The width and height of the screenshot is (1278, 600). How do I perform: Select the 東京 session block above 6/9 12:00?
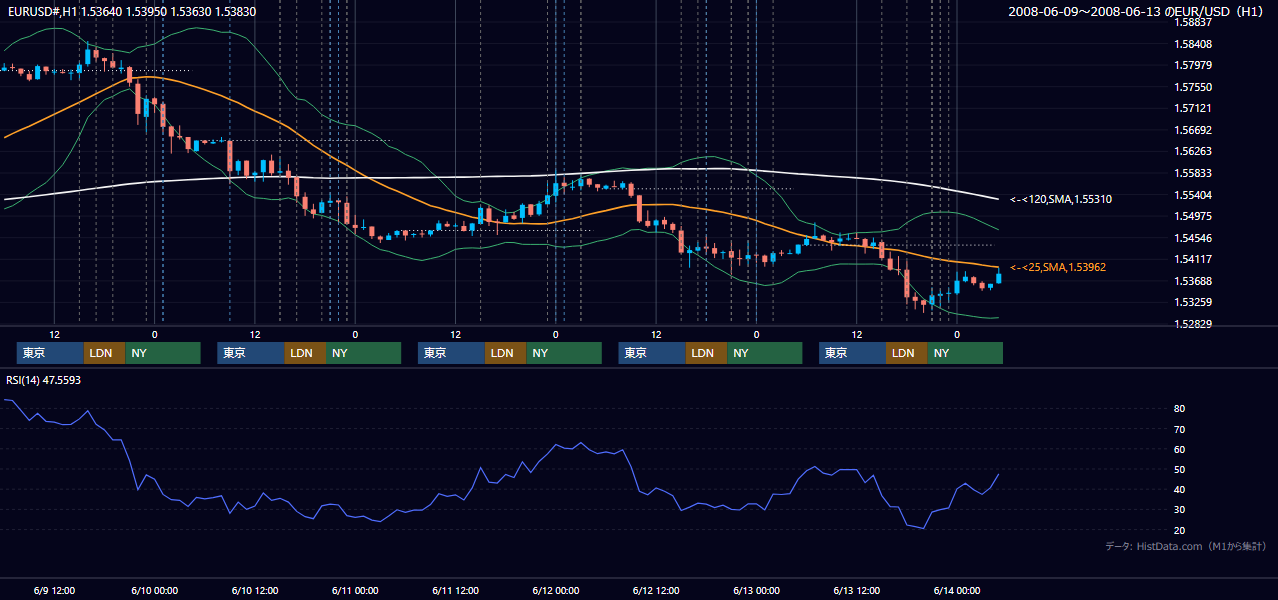50,353
